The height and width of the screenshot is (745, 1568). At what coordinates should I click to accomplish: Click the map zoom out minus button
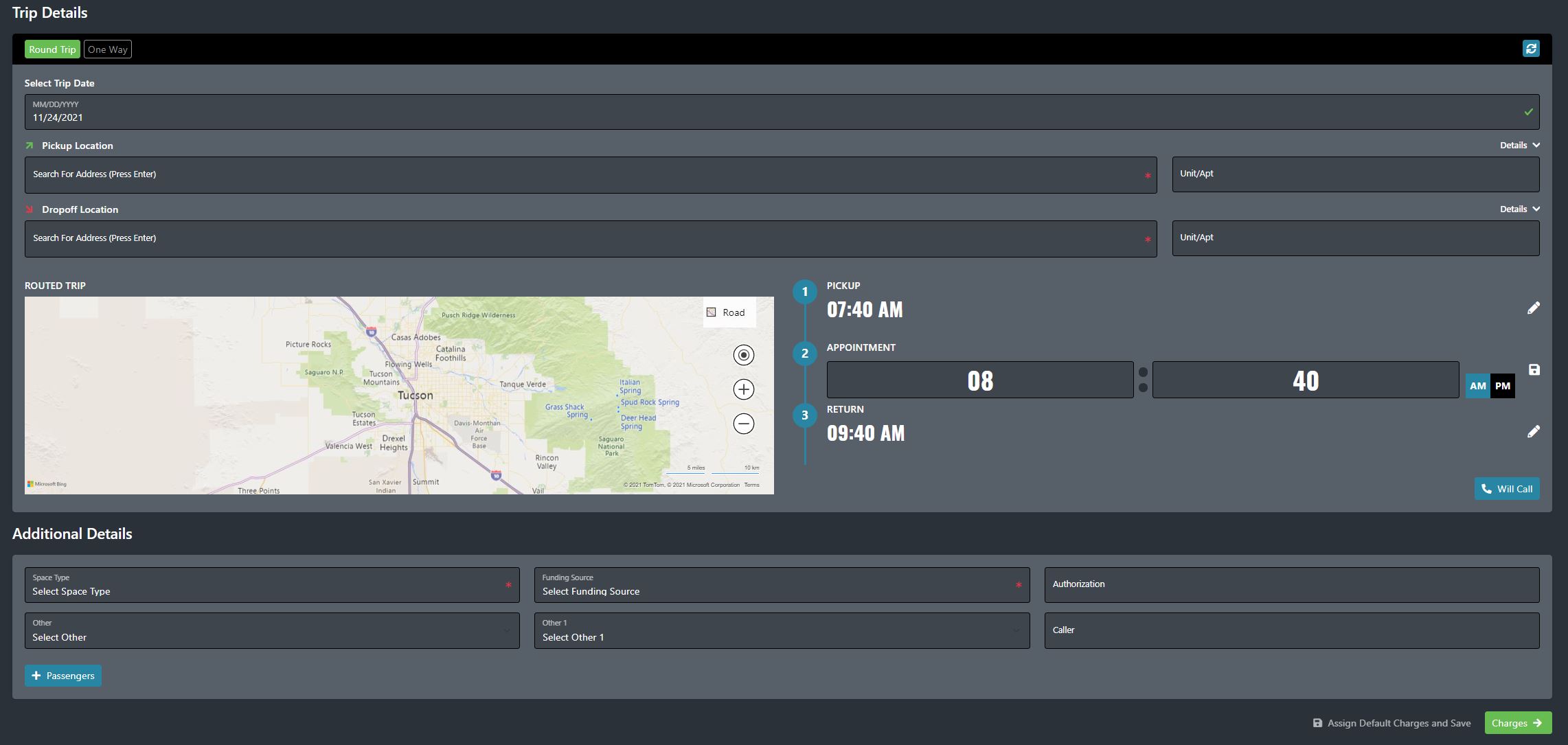pyautogui.click(x=744, y=424)
